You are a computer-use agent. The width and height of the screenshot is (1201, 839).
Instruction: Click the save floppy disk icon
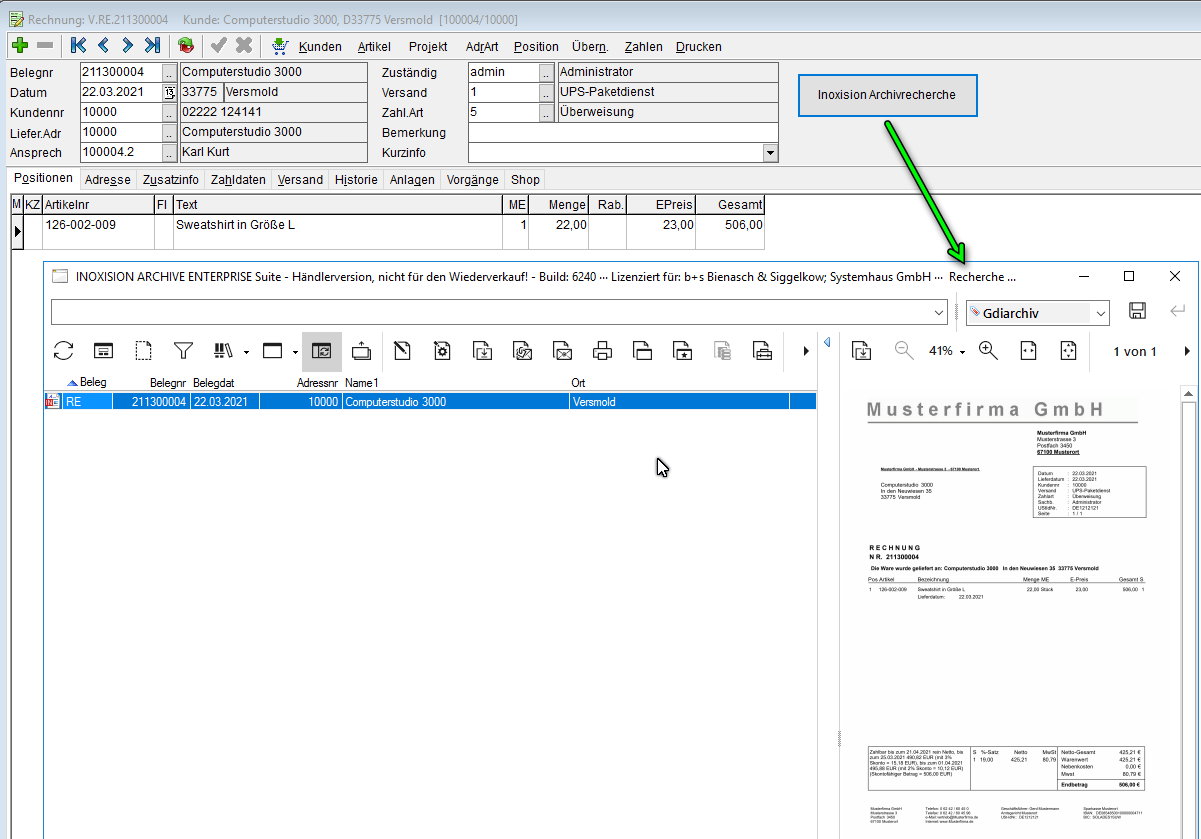pos(1137,312)
